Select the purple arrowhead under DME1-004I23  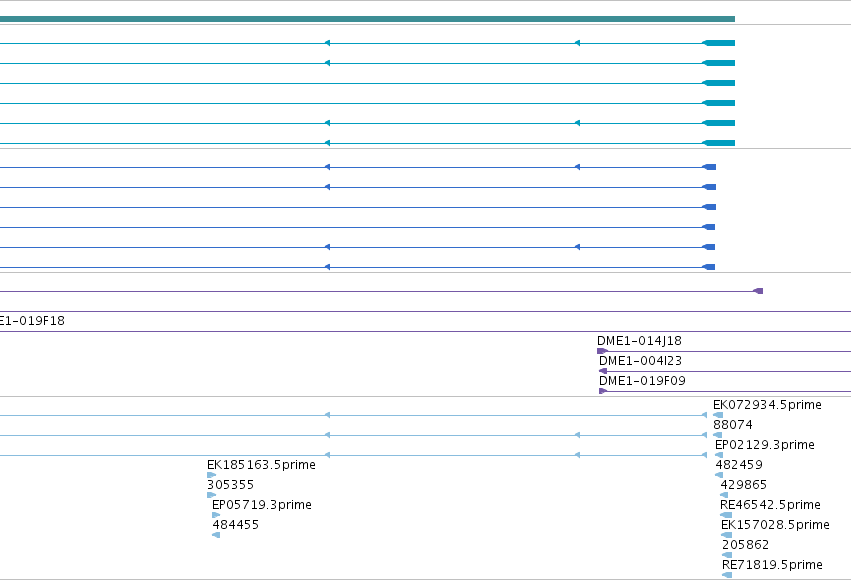(603, 371)
